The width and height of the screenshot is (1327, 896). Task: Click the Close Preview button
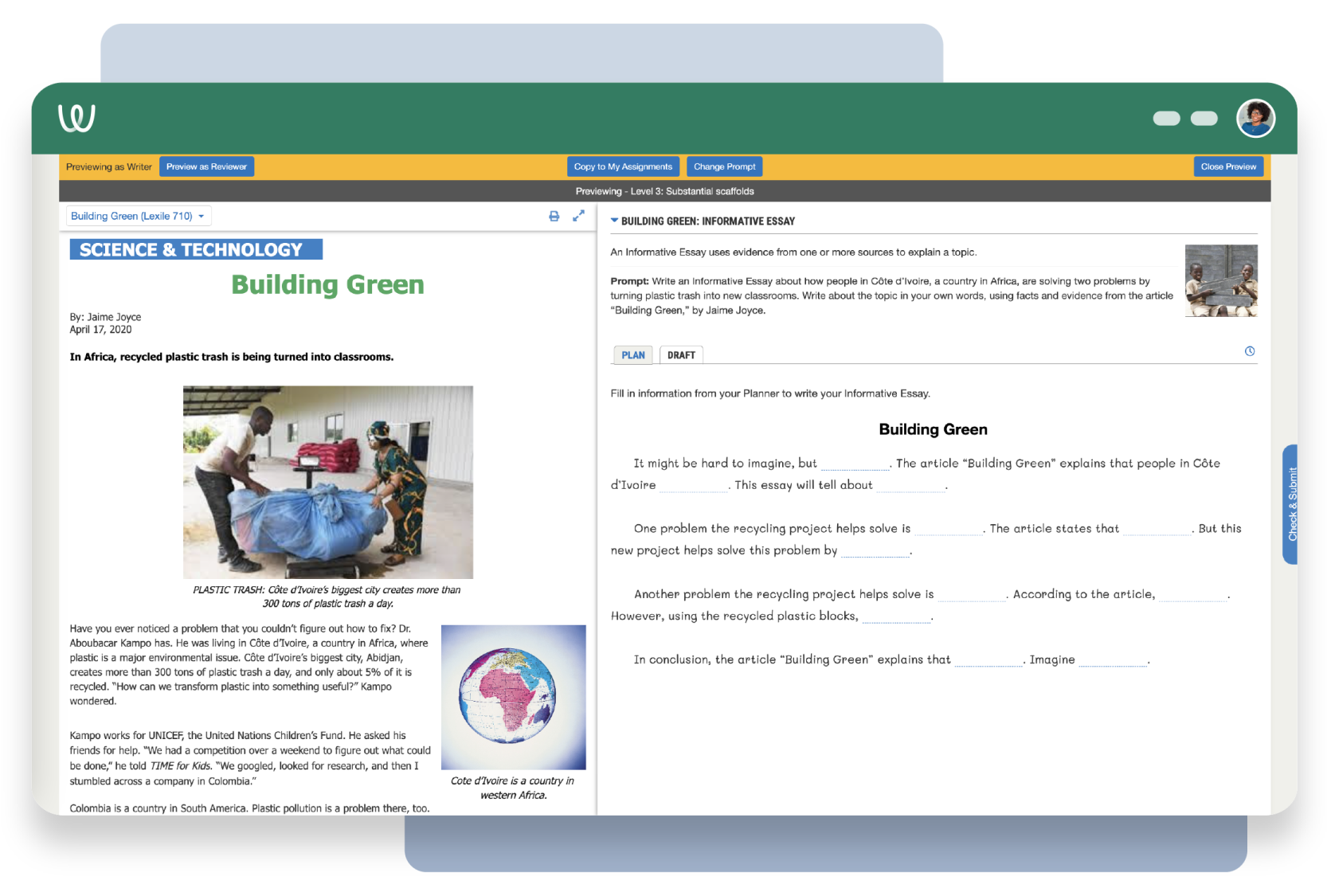[x=1227, y=166]
